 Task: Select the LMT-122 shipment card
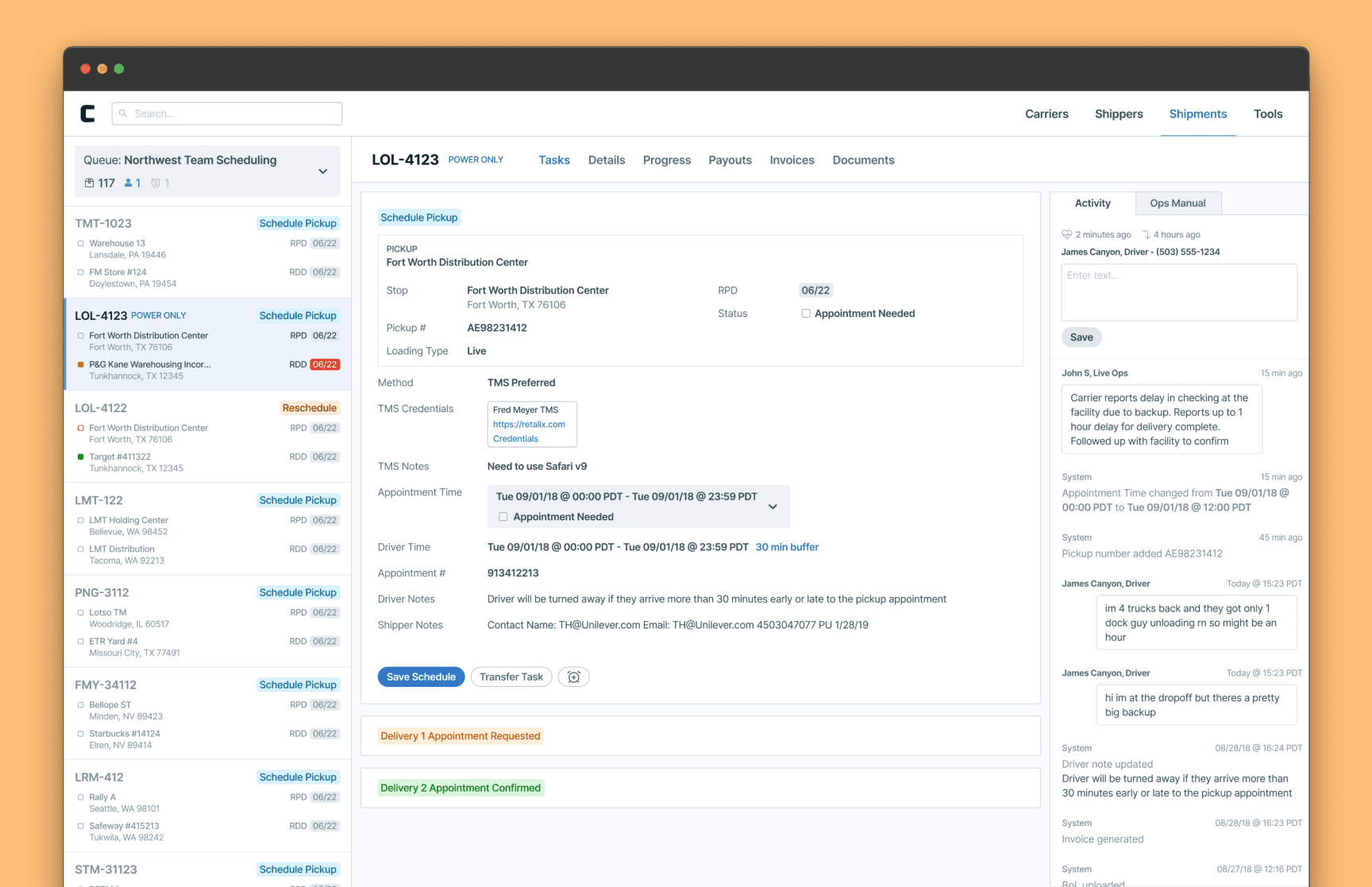(x=207, y=529)
